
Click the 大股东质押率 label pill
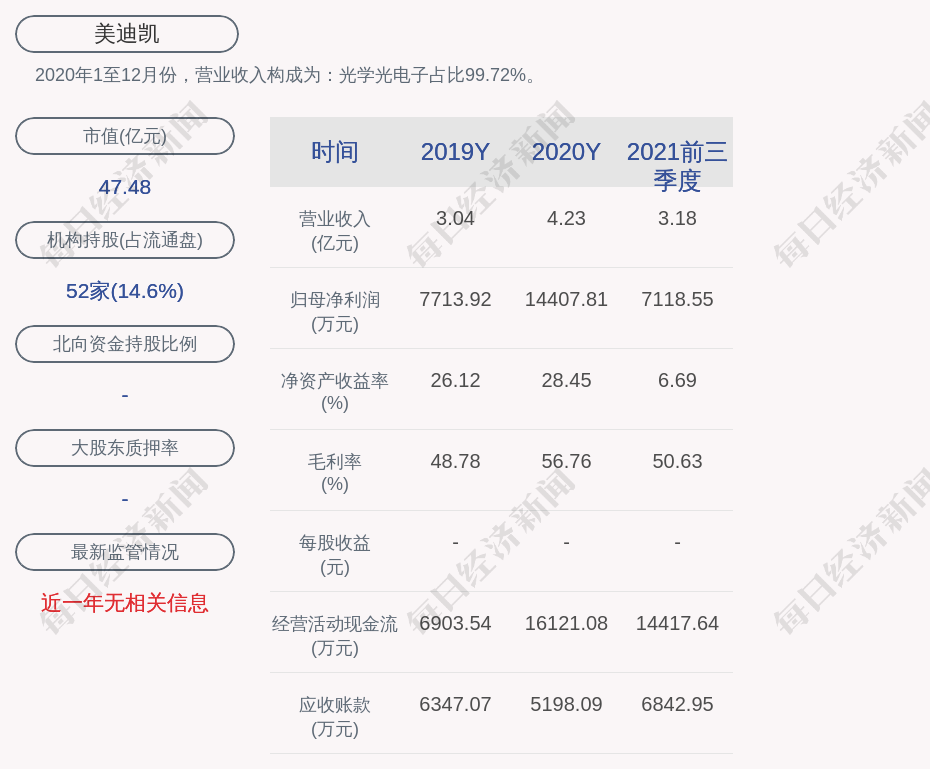(125, 448)
